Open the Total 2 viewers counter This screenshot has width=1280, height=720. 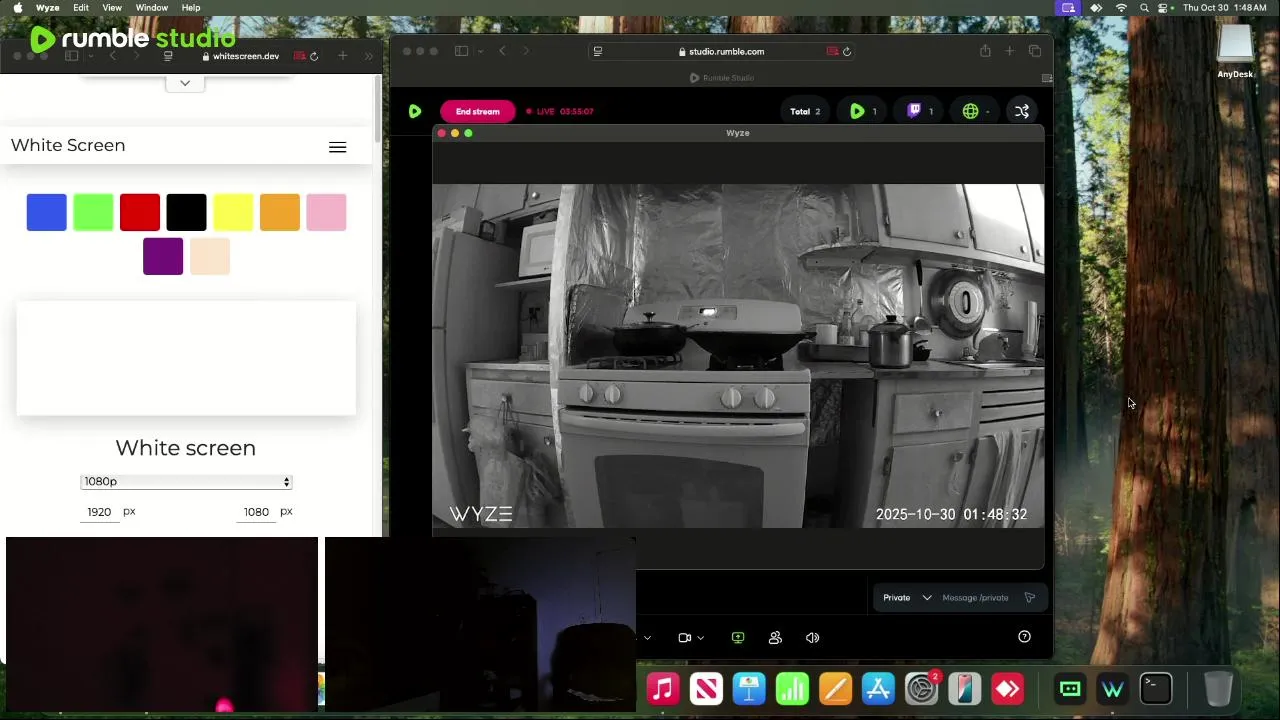805,111
